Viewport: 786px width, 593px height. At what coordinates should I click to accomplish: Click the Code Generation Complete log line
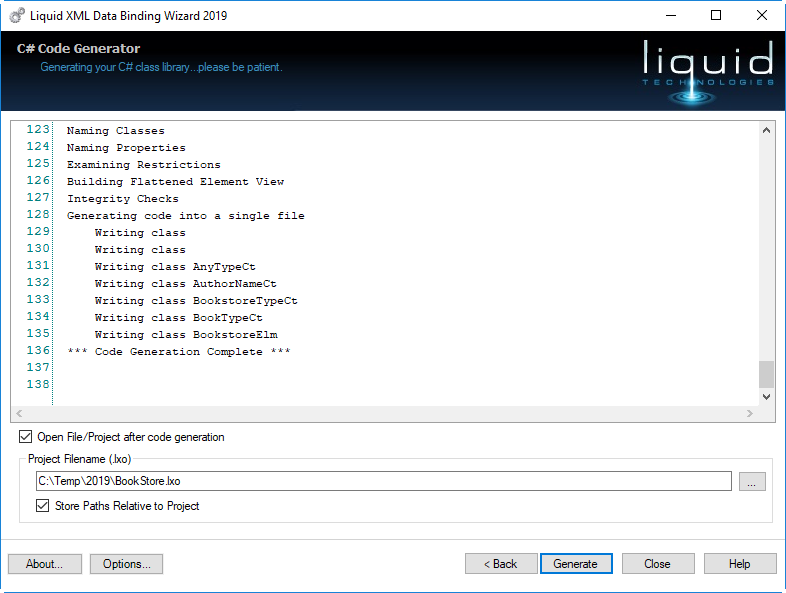tap(178, 352)
